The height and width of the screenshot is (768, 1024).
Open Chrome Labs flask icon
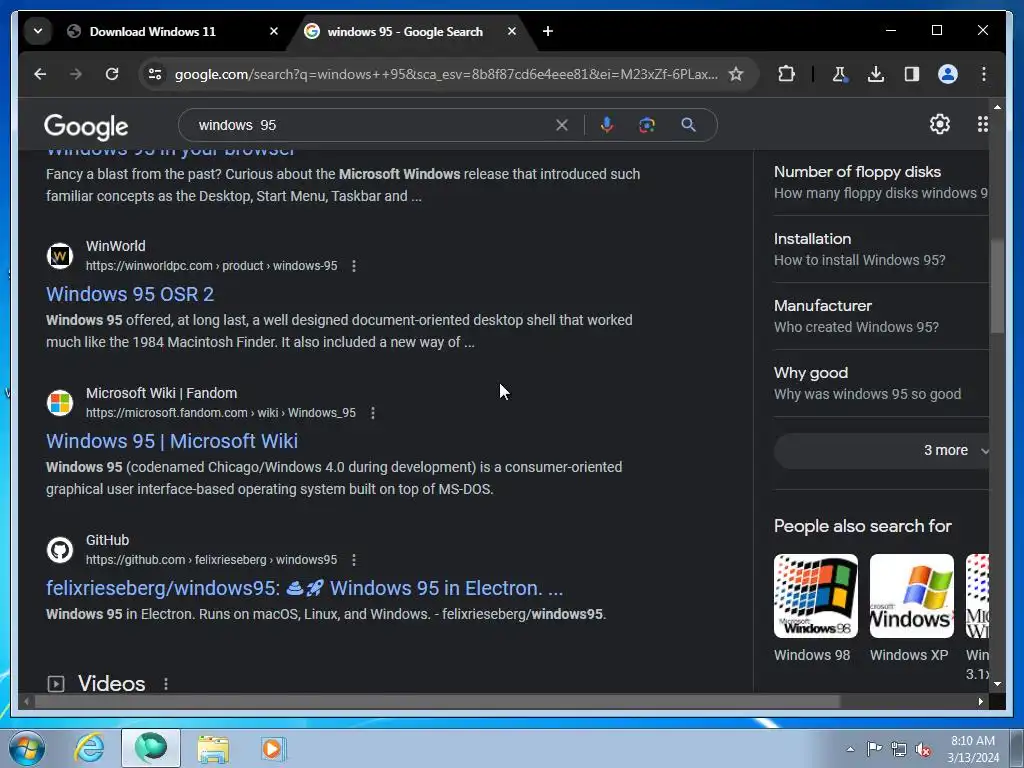(840, 74)
